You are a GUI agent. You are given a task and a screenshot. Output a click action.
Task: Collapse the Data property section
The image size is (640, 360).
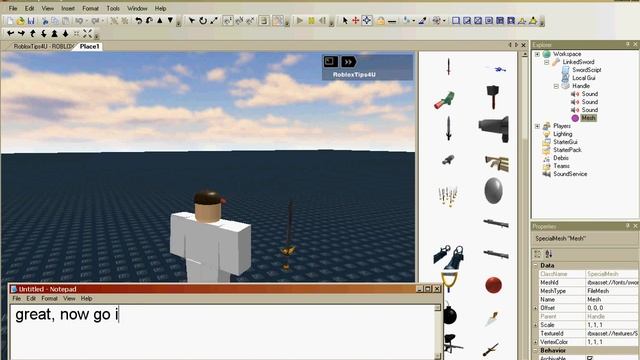(x=536, y=265)
